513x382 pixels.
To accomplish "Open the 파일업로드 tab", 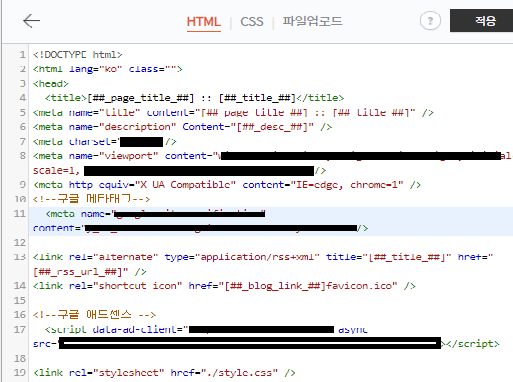I will (x=312, y=21).
